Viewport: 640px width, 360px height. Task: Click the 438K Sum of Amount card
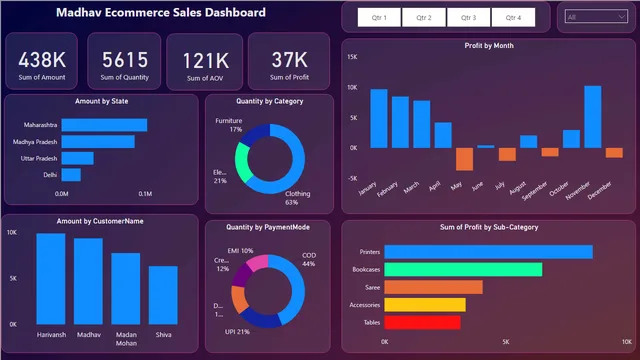tap(42, 61)
